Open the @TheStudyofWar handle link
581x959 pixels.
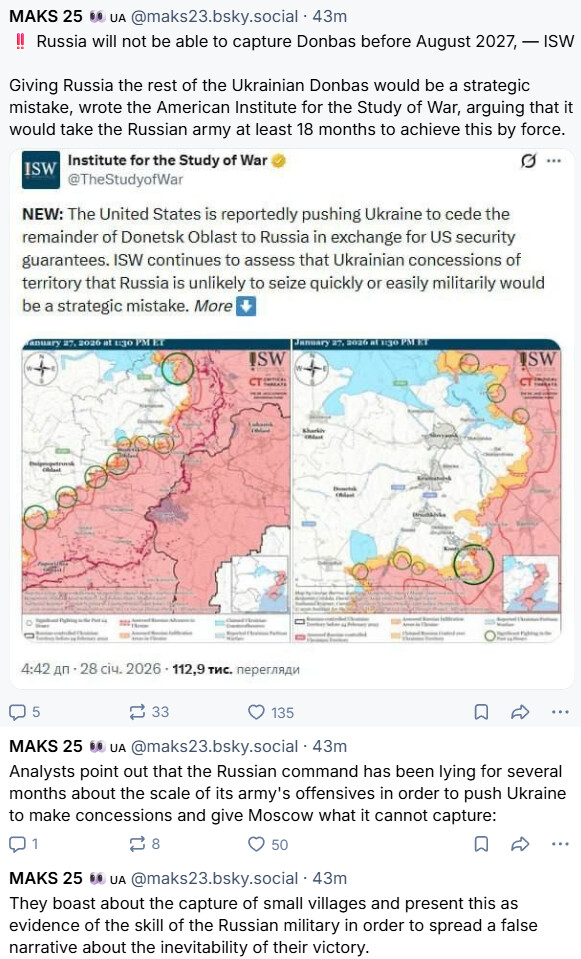point(125,179)
